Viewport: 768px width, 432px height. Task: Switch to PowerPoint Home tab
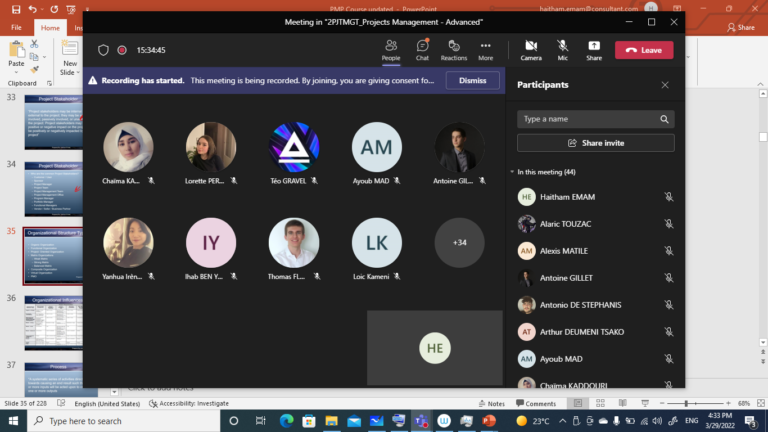tap(50, 28)
